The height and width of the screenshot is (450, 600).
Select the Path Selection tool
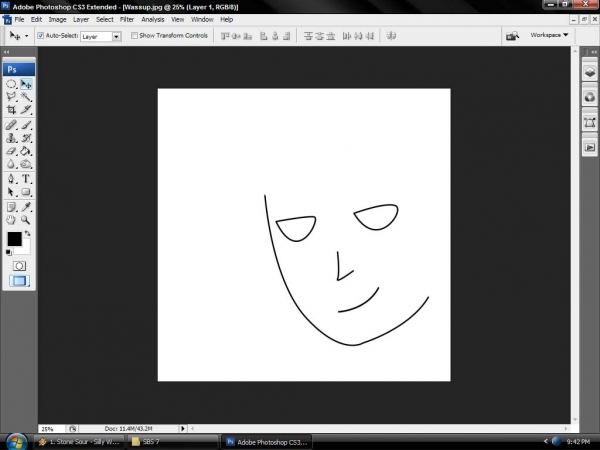tap(11, 192)
